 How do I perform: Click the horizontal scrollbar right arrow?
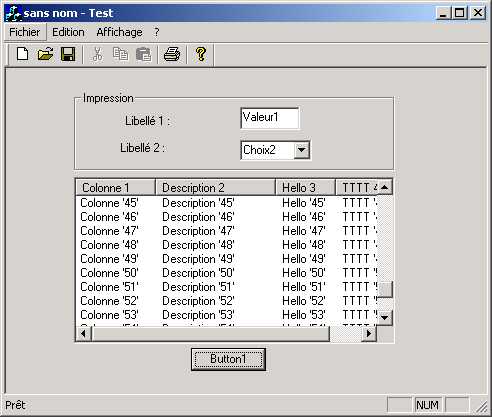369,333
